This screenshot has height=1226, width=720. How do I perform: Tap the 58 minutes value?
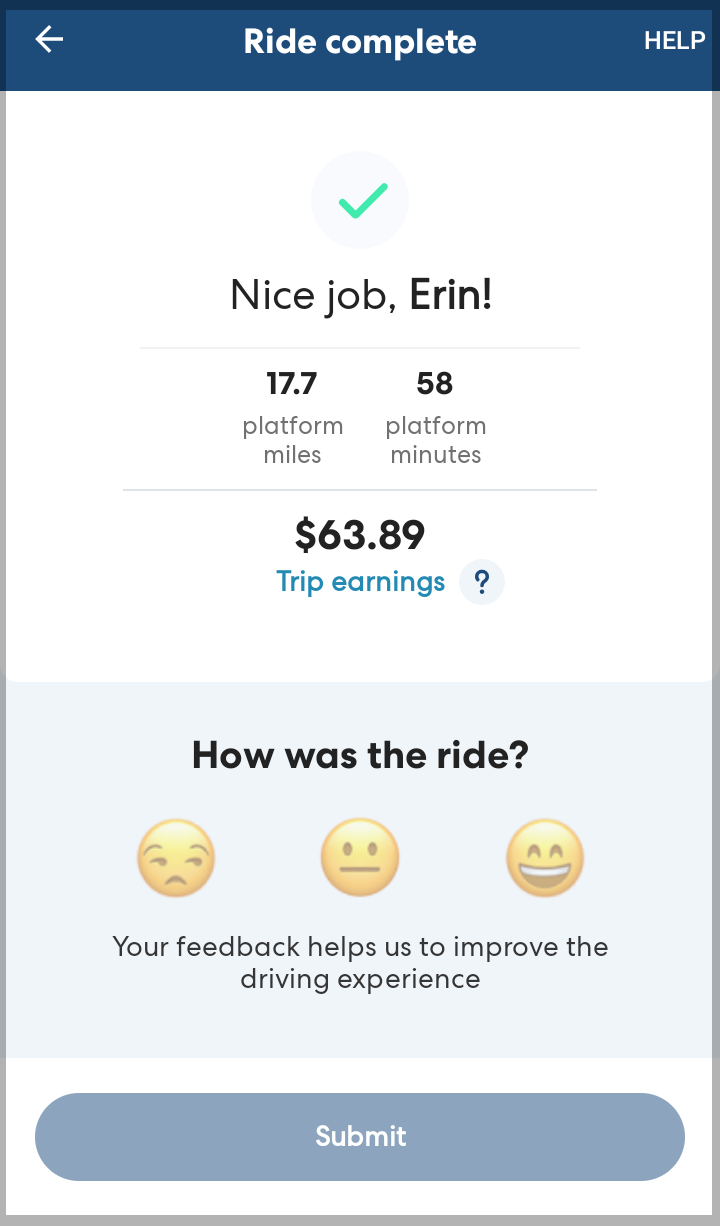click(x=435, y=384)
